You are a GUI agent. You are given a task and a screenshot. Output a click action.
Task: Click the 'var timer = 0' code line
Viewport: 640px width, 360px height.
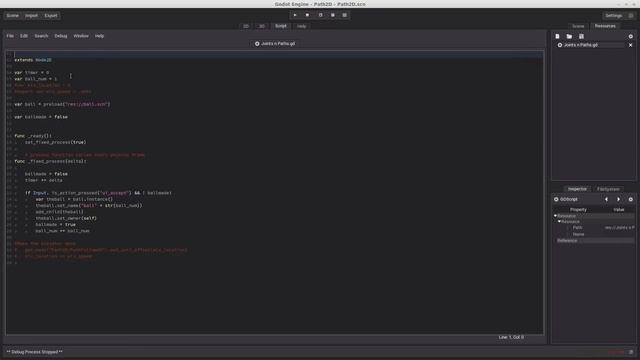(x=31, y=73)
